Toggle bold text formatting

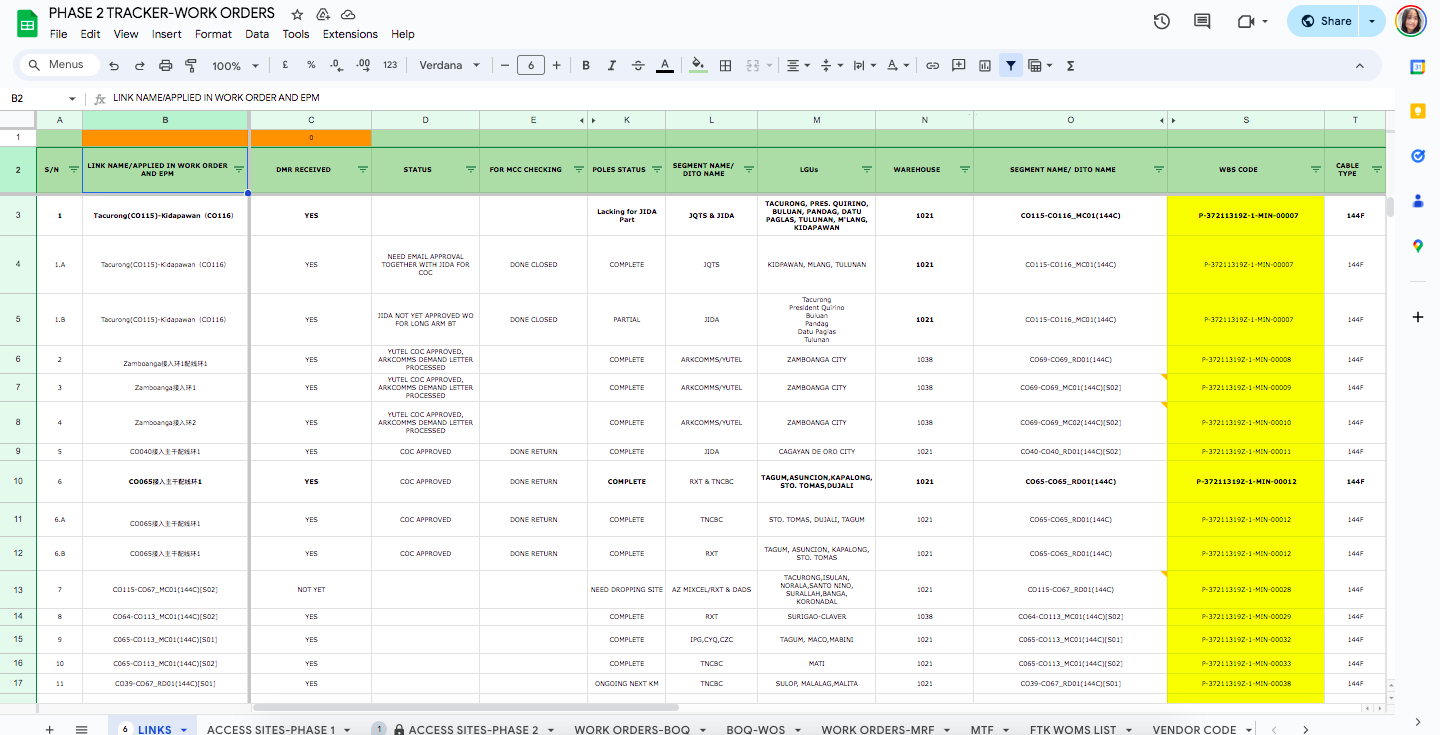[586, 65]
